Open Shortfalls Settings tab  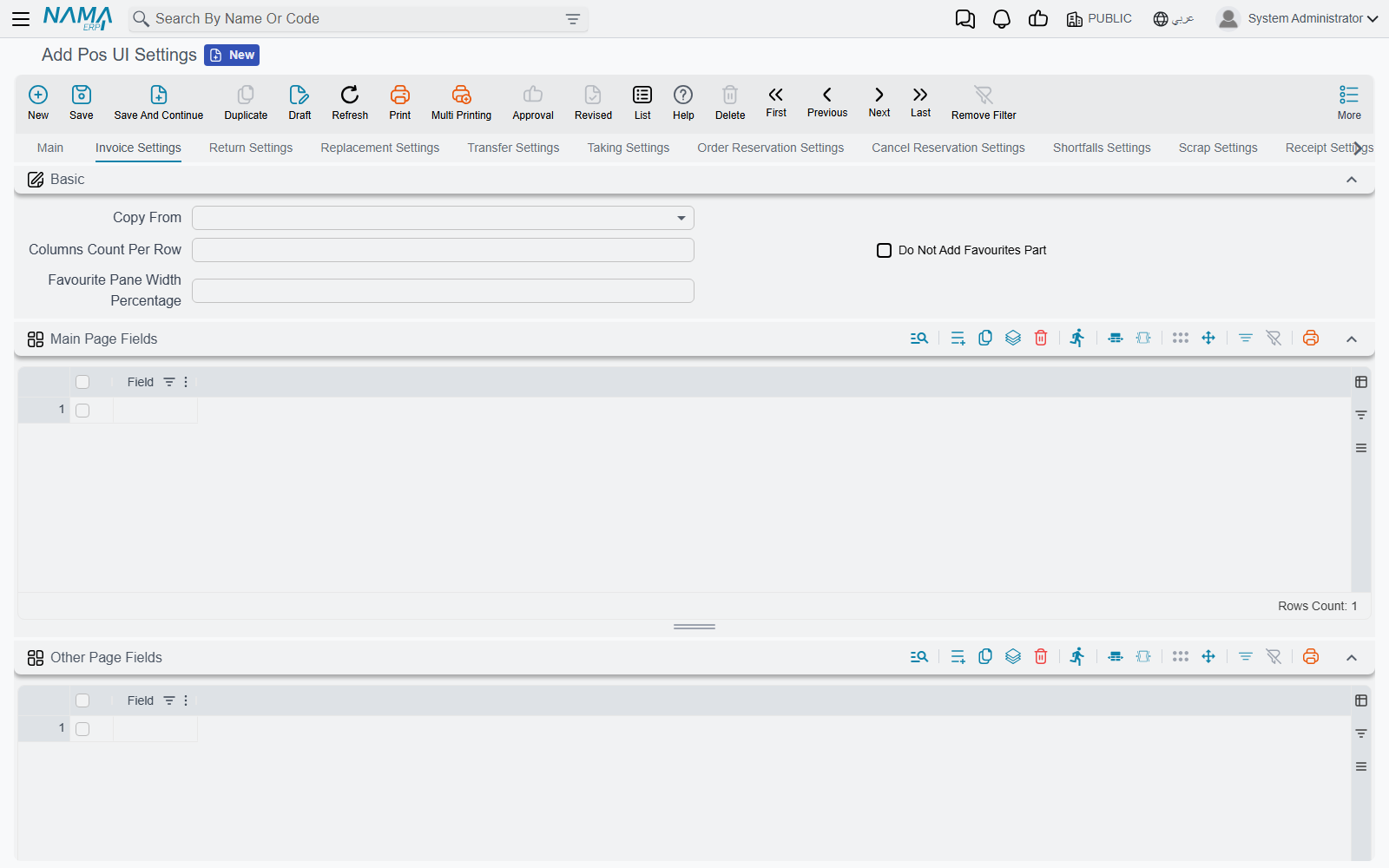(1102, 148)
